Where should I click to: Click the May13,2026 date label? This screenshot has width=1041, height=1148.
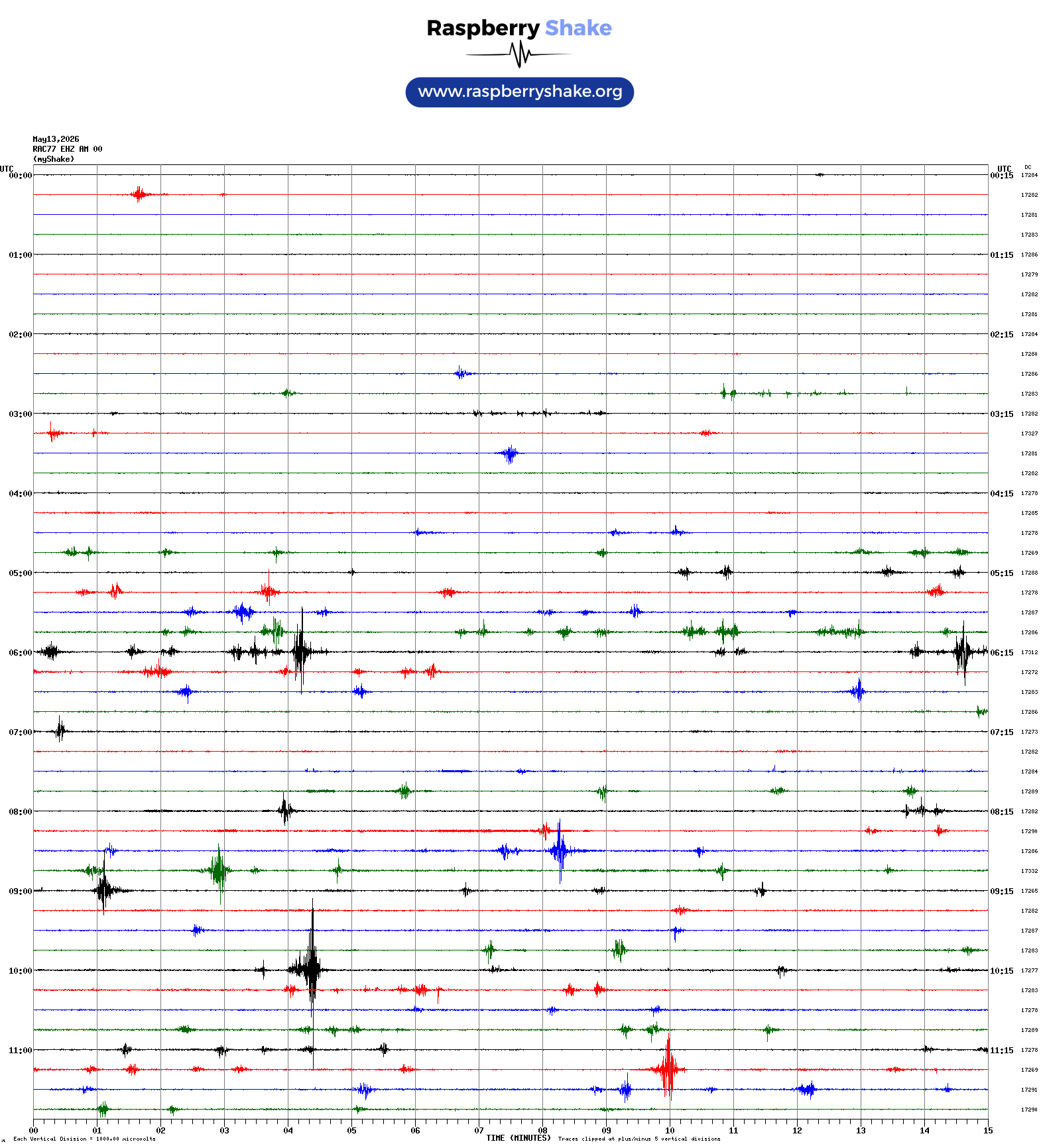tap(56, 139)
